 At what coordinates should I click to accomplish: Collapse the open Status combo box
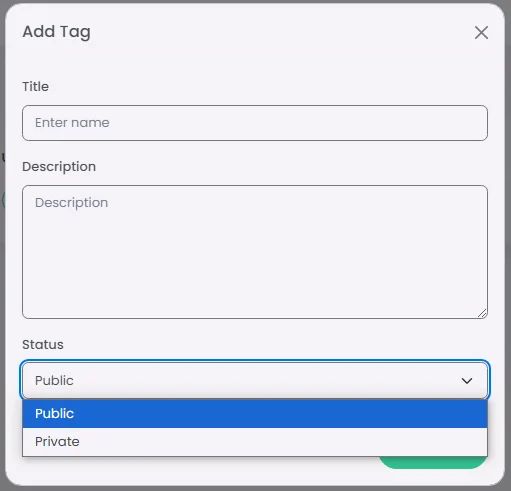click(255, 380)
